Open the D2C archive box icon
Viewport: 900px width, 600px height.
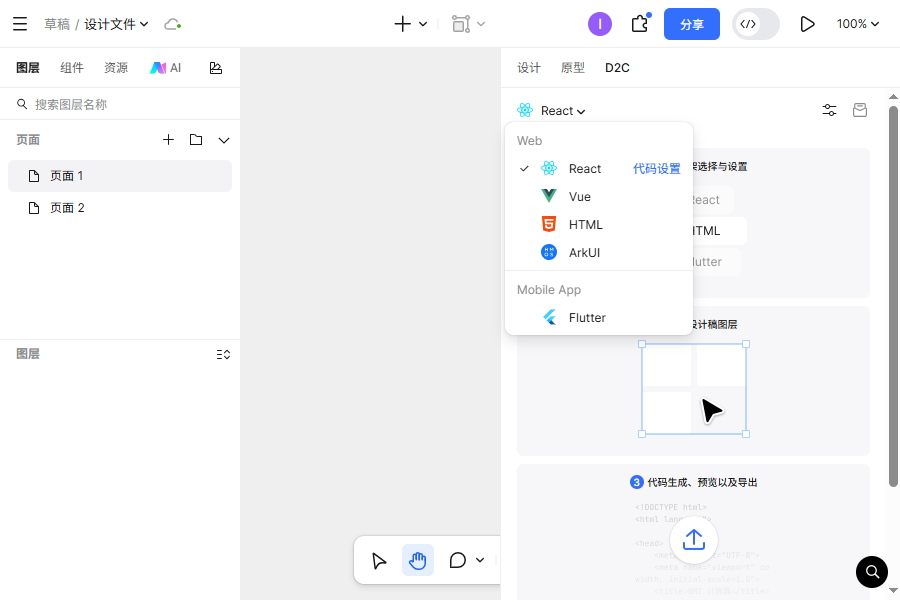860,110
